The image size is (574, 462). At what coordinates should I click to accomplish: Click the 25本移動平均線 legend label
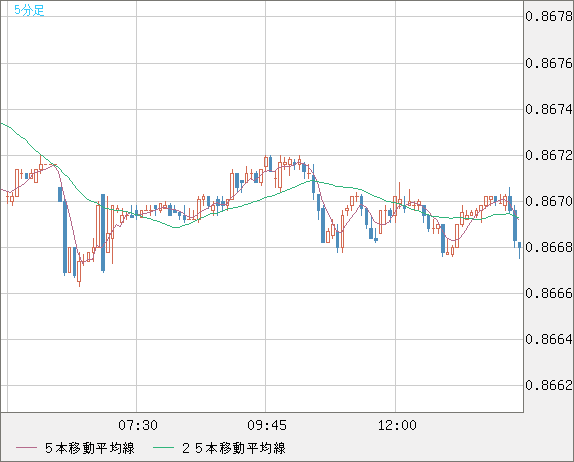234,448
